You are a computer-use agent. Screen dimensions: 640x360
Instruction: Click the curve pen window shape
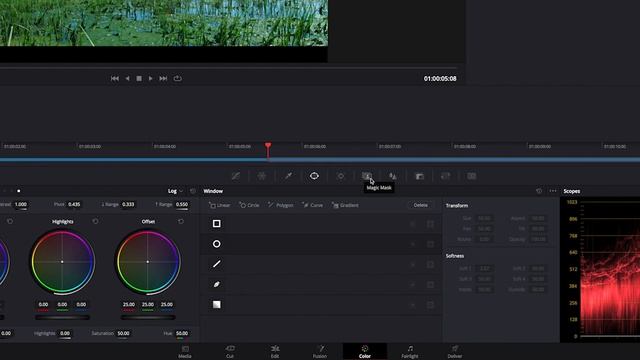(217, 284)
